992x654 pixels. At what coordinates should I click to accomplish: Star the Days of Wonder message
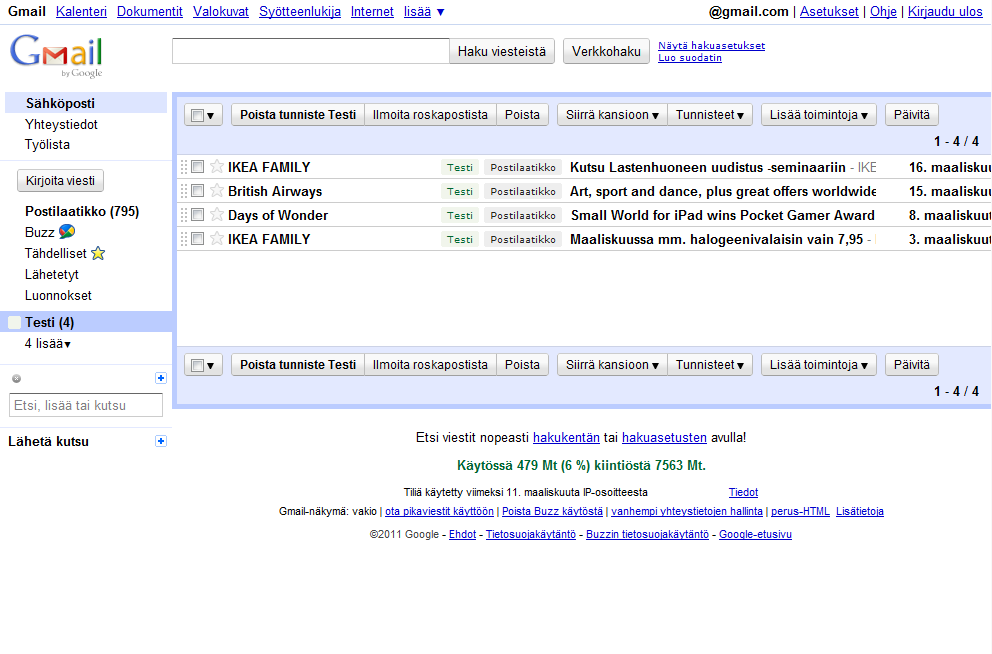tap(217, 215)
